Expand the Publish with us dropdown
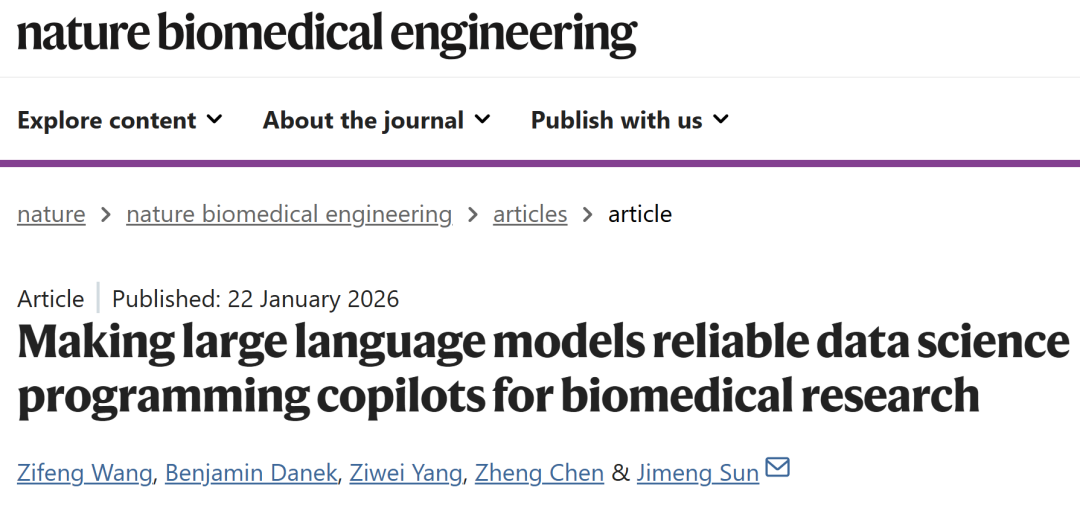 click(x=630, y=121)
